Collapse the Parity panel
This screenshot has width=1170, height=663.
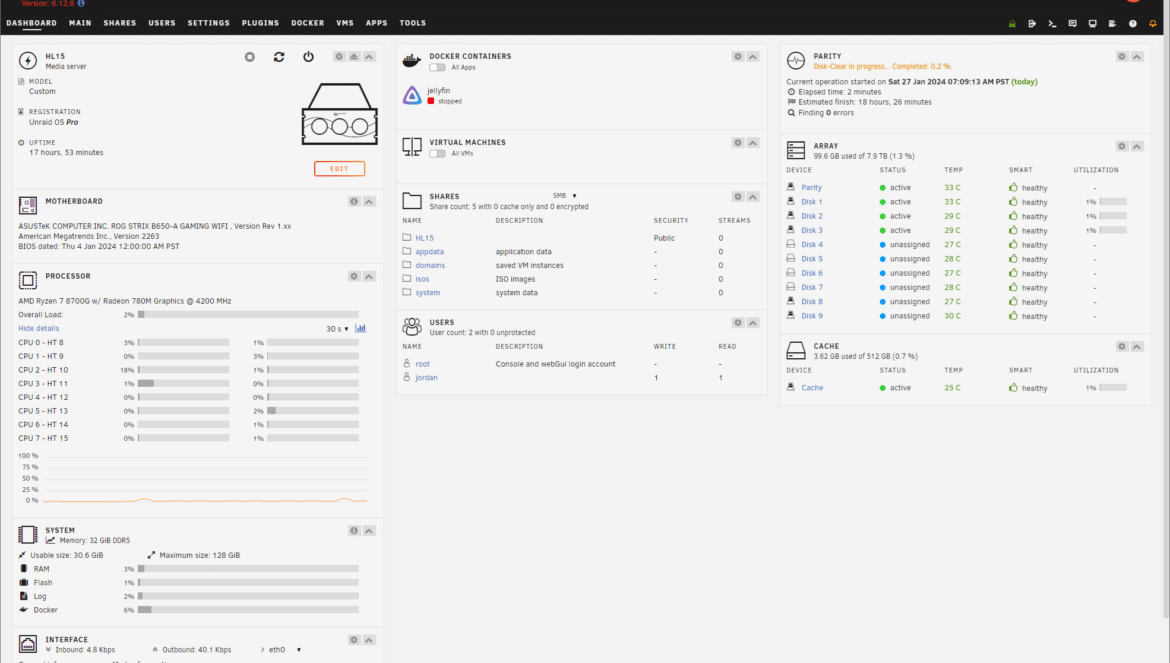point(1137,57)
